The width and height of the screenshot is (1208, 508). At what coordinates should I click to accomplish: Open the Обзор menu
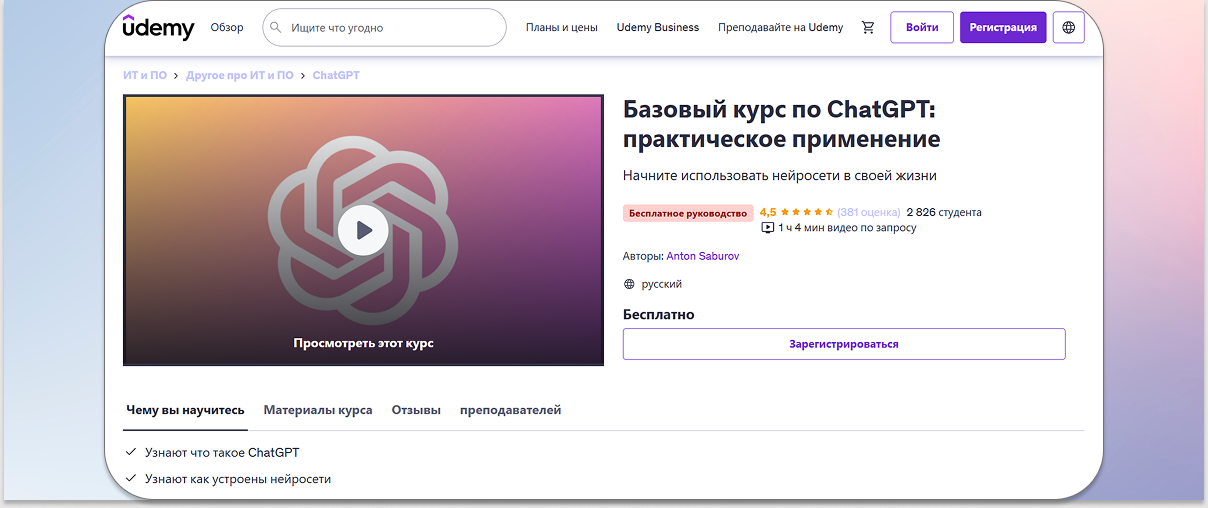click(227, 27)
